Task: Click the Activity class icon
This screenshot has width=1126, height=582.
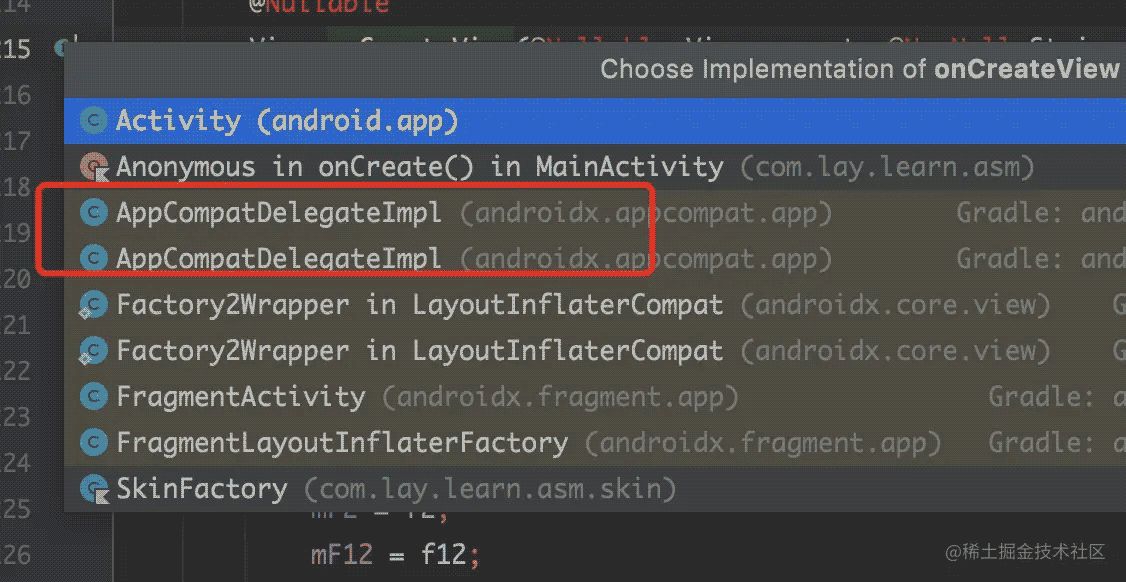Action: pyautogui.click(x=94, y=122)
